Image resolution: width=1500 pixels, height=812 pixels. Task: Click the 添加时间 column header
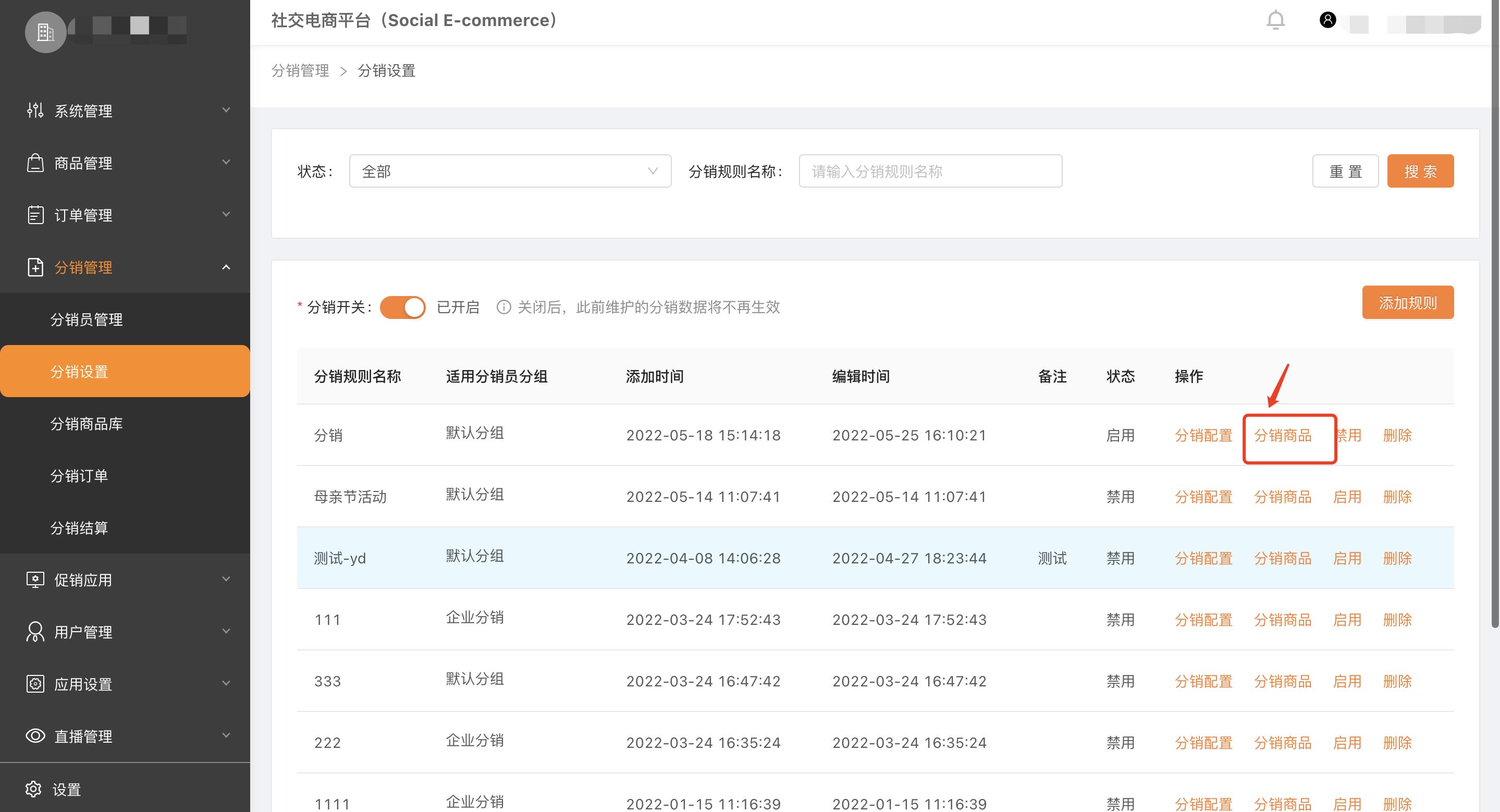tap(655, 376)
